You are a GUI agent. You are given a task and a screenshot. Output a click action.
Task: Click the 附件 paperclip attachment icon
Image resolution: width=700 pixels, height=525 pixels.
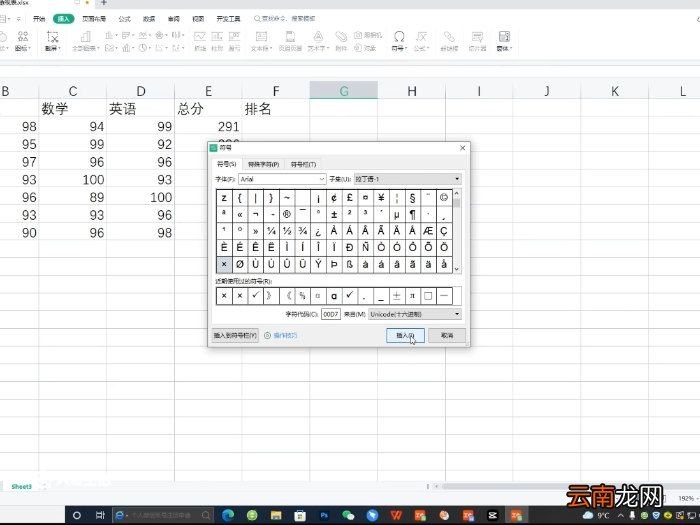pyautogui.click(x=341, y=37)
